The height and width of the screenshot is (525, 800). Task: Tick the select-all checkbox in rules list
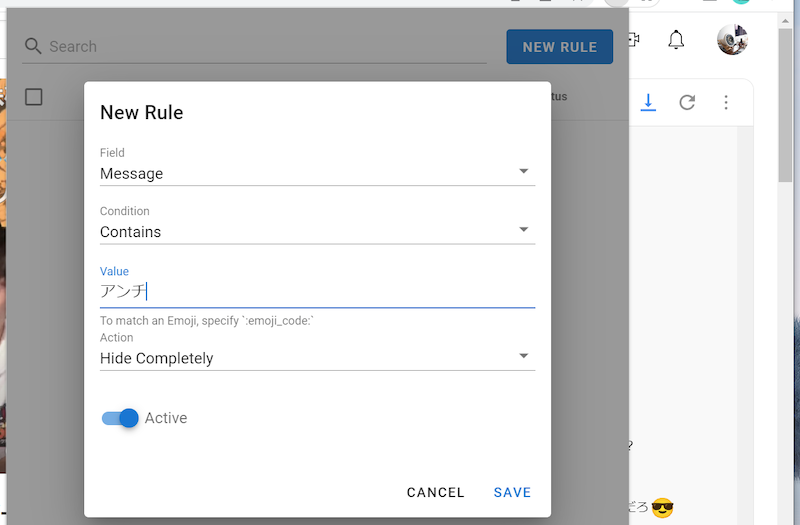tap(34, 97)
